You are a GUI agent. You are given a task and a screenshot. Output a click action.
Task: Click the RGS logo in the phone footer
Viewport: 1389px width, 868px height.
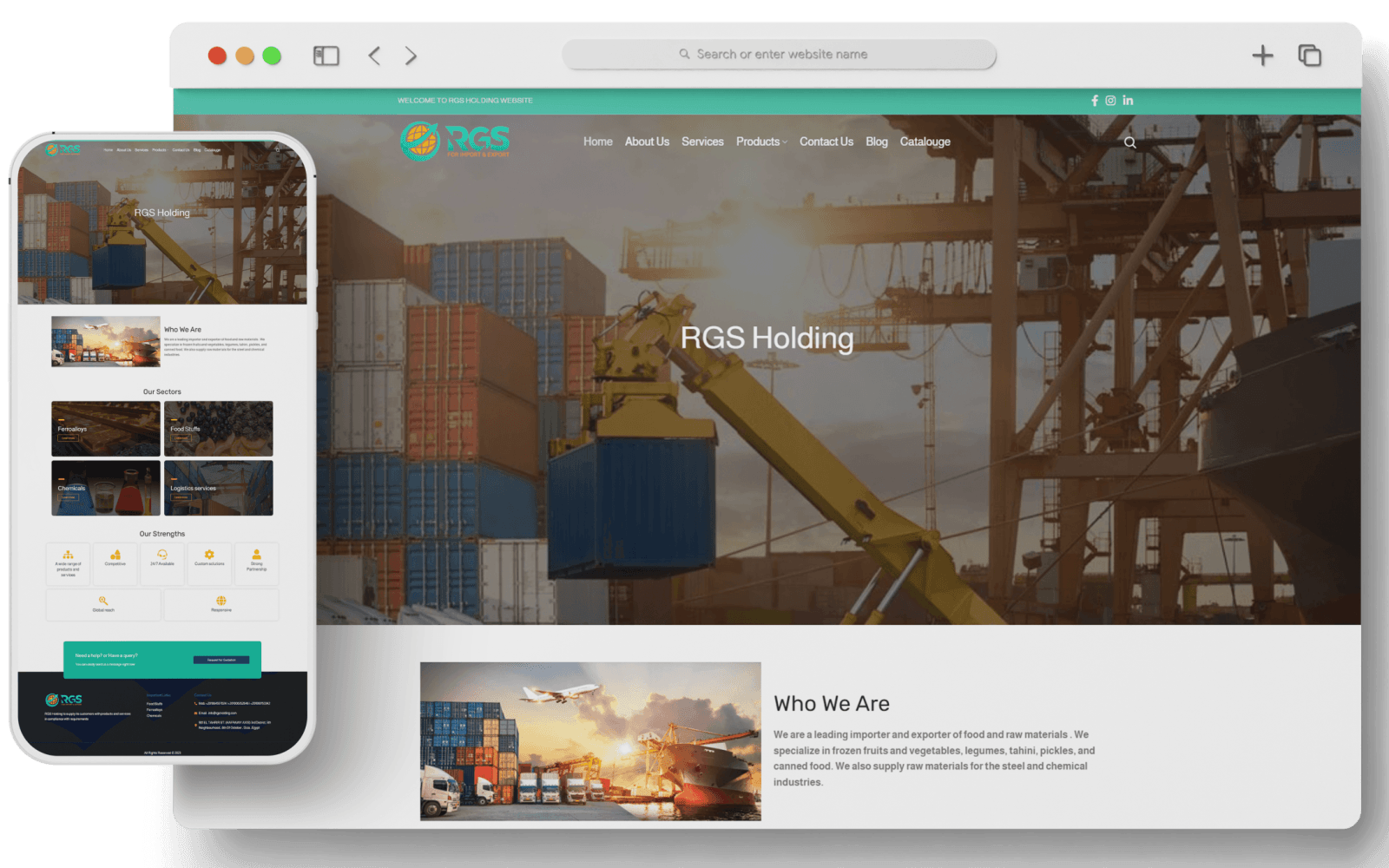[x=63, y=700]
